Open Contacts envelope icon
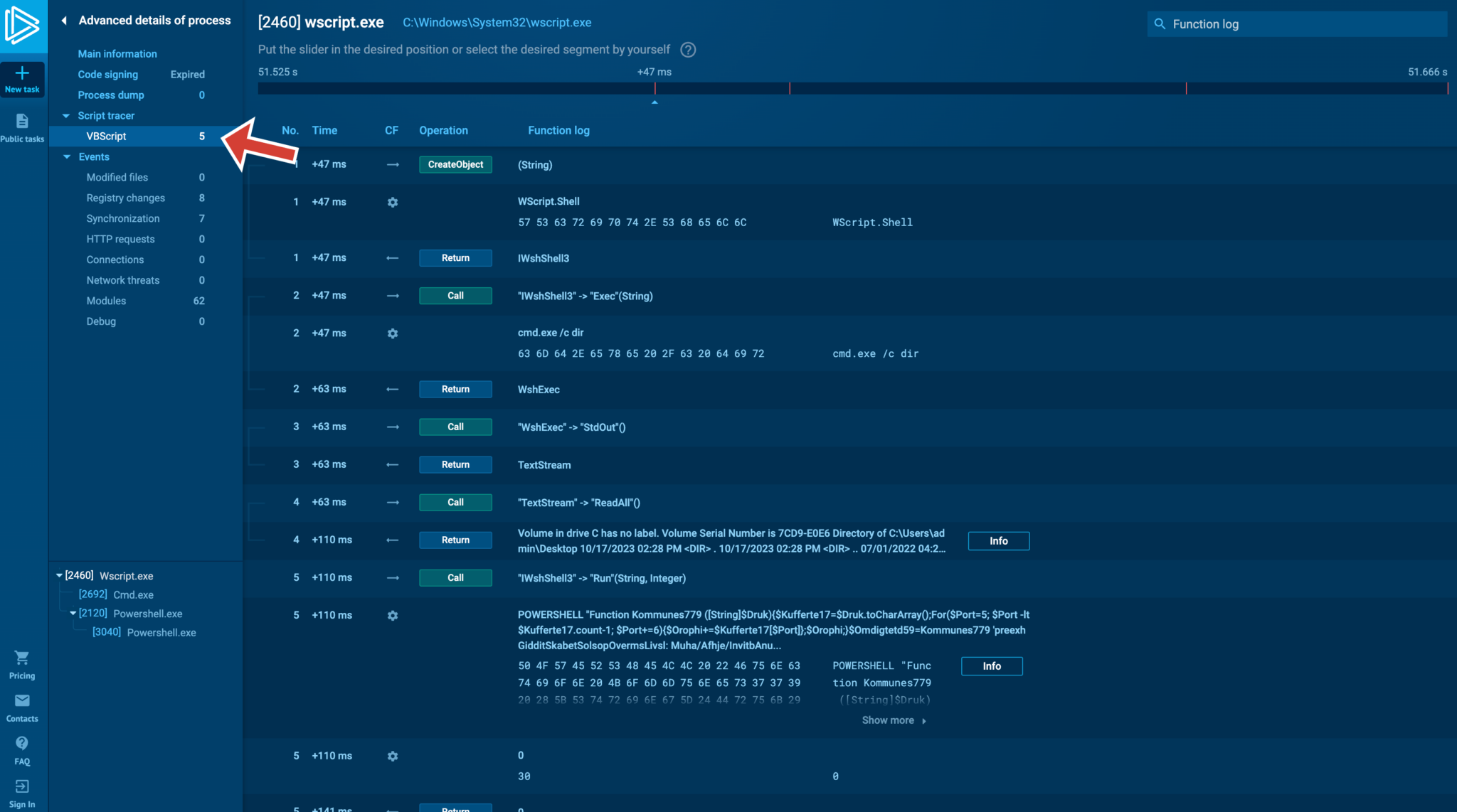This screenshot has height=812, width=1457. point(22,701)
